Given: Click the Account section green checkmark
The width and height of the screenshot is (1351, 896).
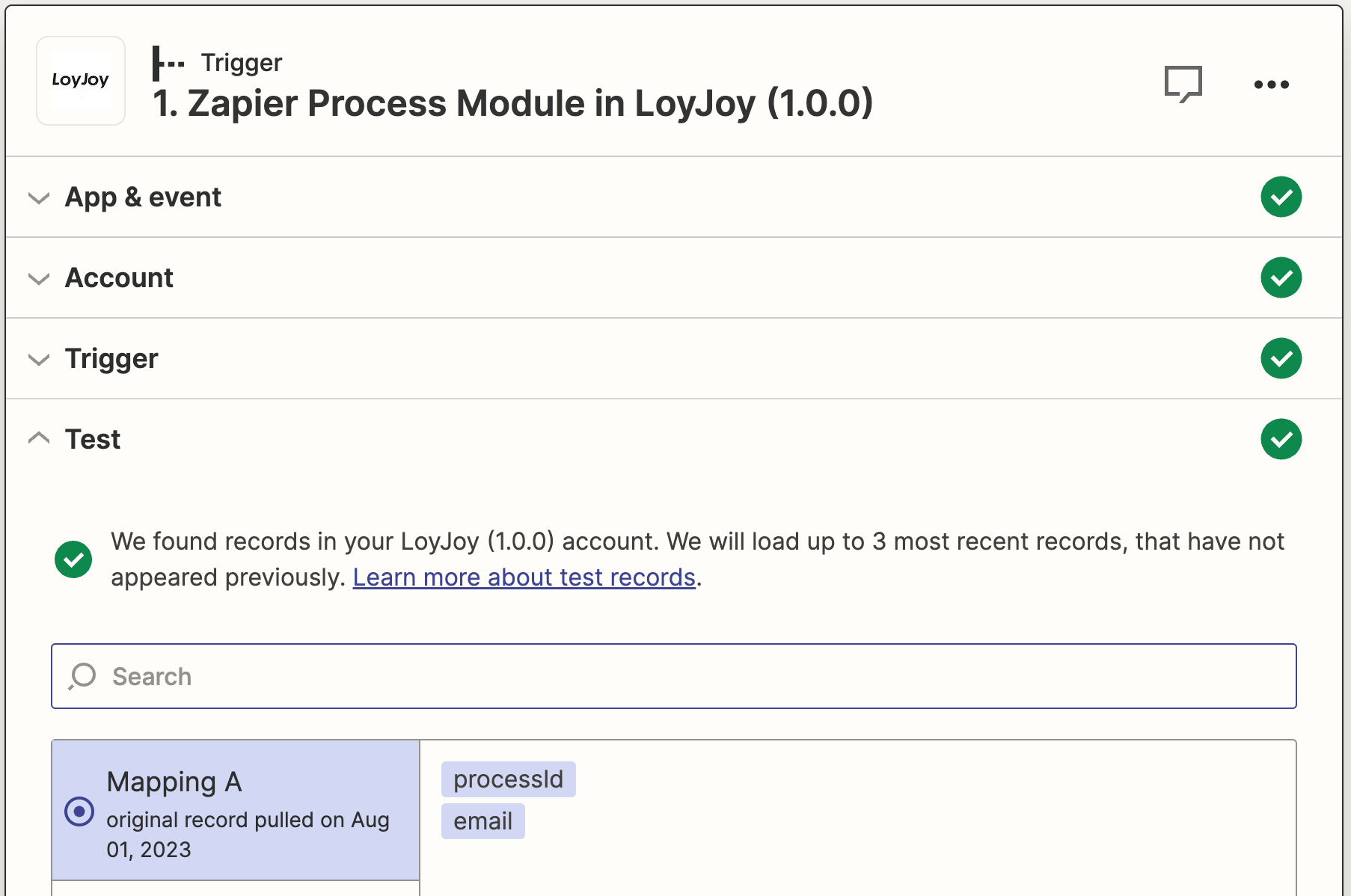Looking at the screenshot, I should [1281, 277].
